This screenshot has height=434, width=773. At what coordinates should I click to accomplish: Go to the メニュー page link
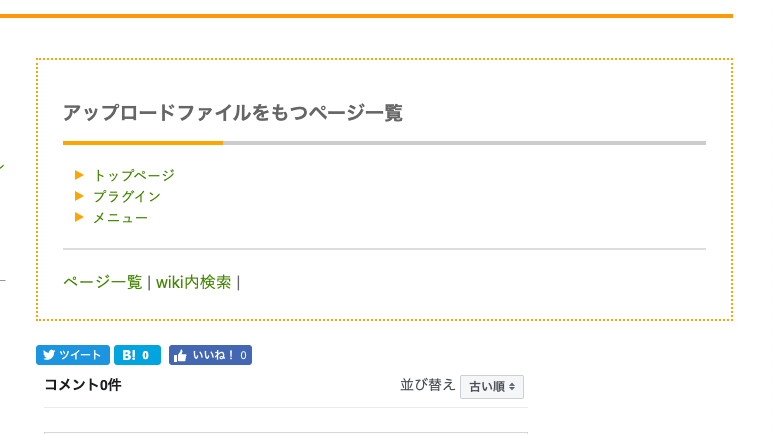(x=120, y=217)
